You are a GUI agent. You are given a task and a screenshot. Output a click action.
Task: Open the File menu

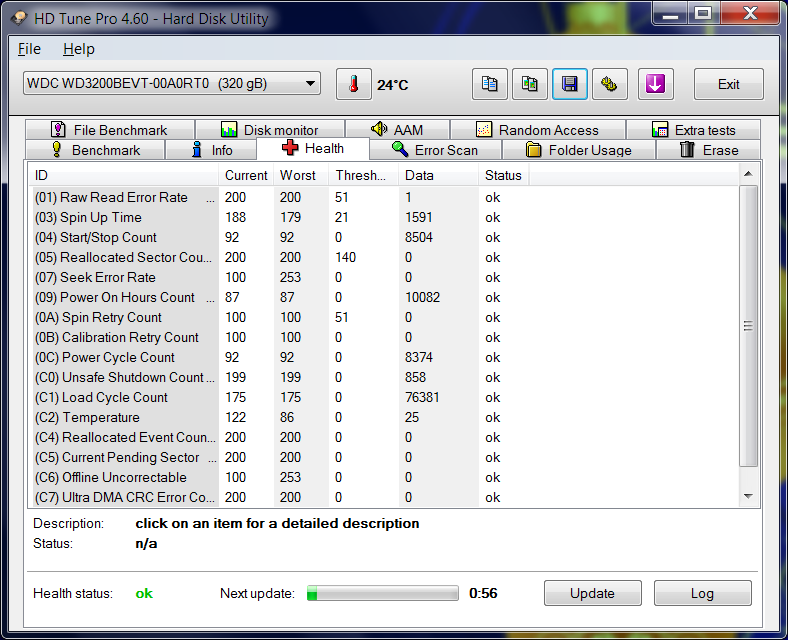point(29,49)
